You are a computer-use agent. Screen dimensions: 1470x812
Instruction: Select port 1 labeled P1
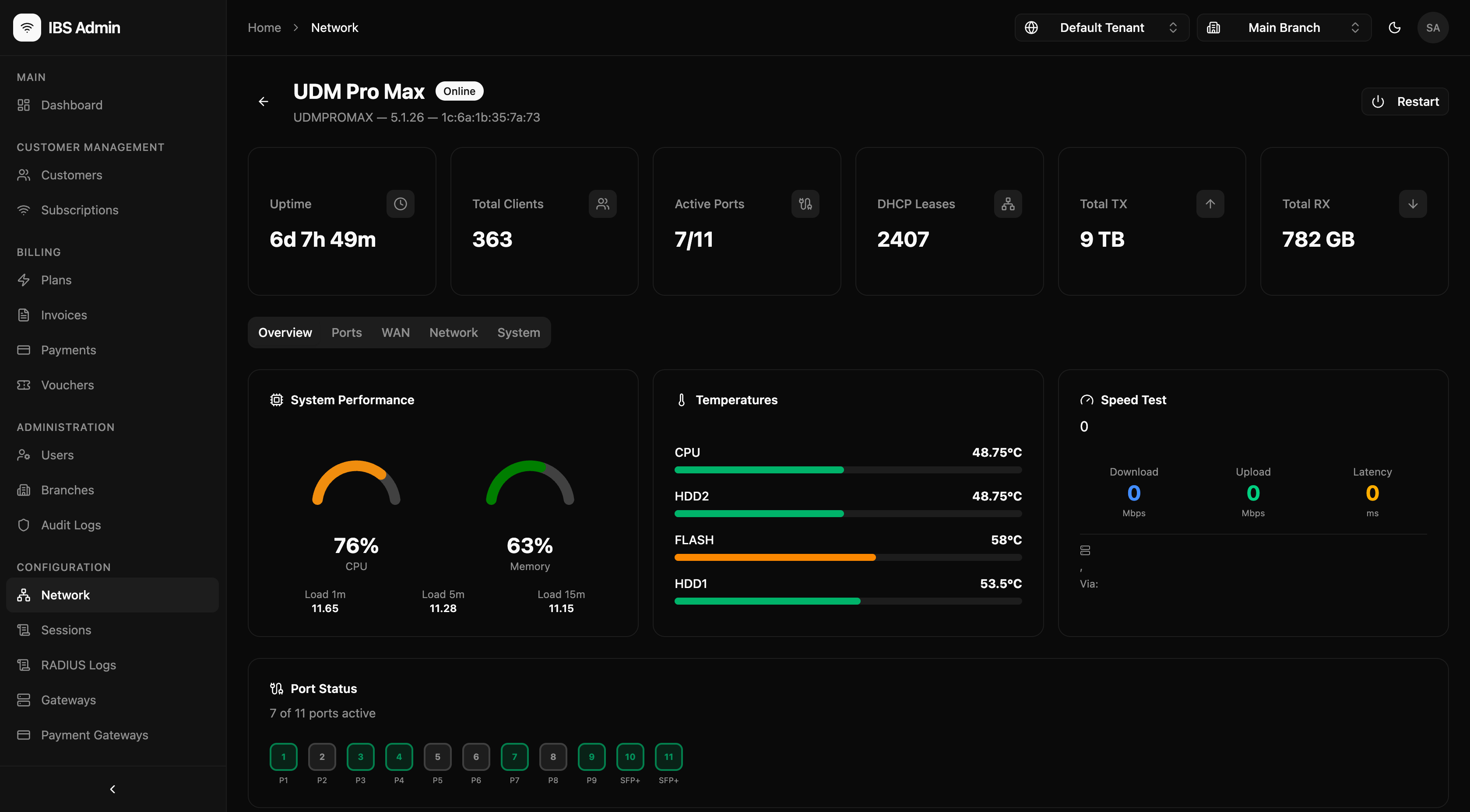coord(284,757)
